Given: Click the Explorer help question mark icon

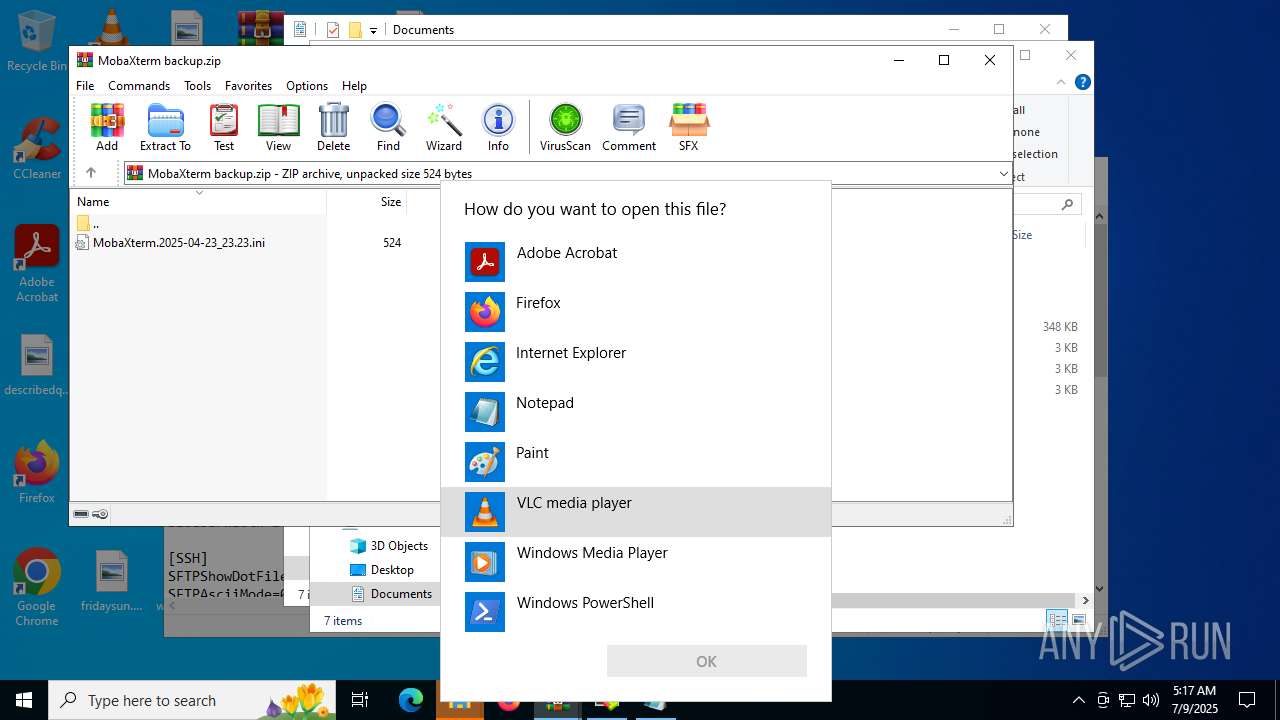Looking at the screenshot, I should coord(1082,82).
